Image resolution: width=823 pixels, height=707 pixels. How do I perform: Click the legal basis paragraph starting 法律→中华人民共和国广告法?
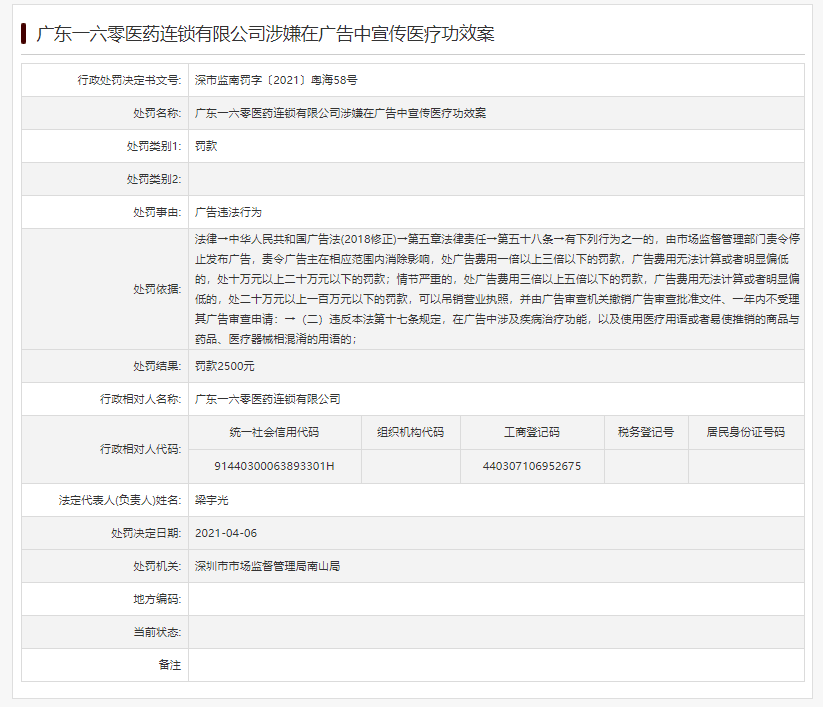pyautogui.click(x=497, y=289)
